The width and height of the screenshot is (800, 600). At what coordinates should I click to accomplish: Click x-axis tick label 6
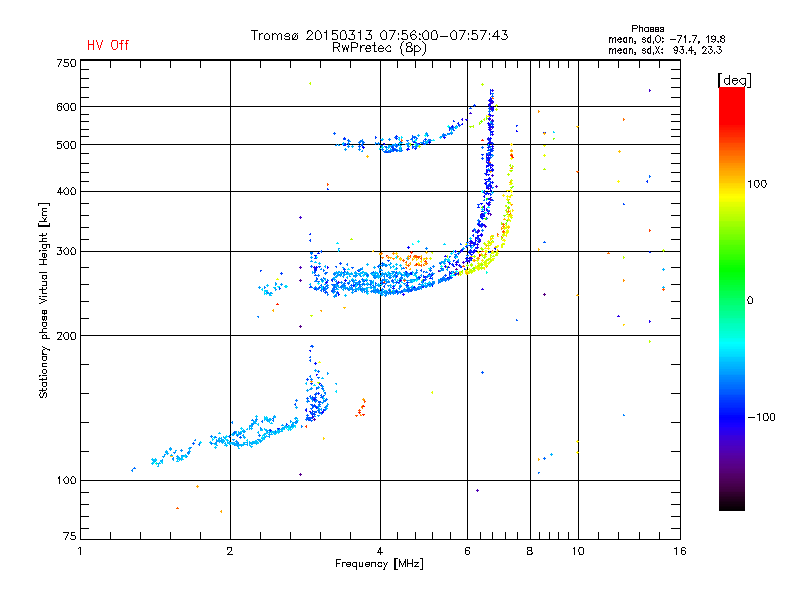tap(467, 551)
